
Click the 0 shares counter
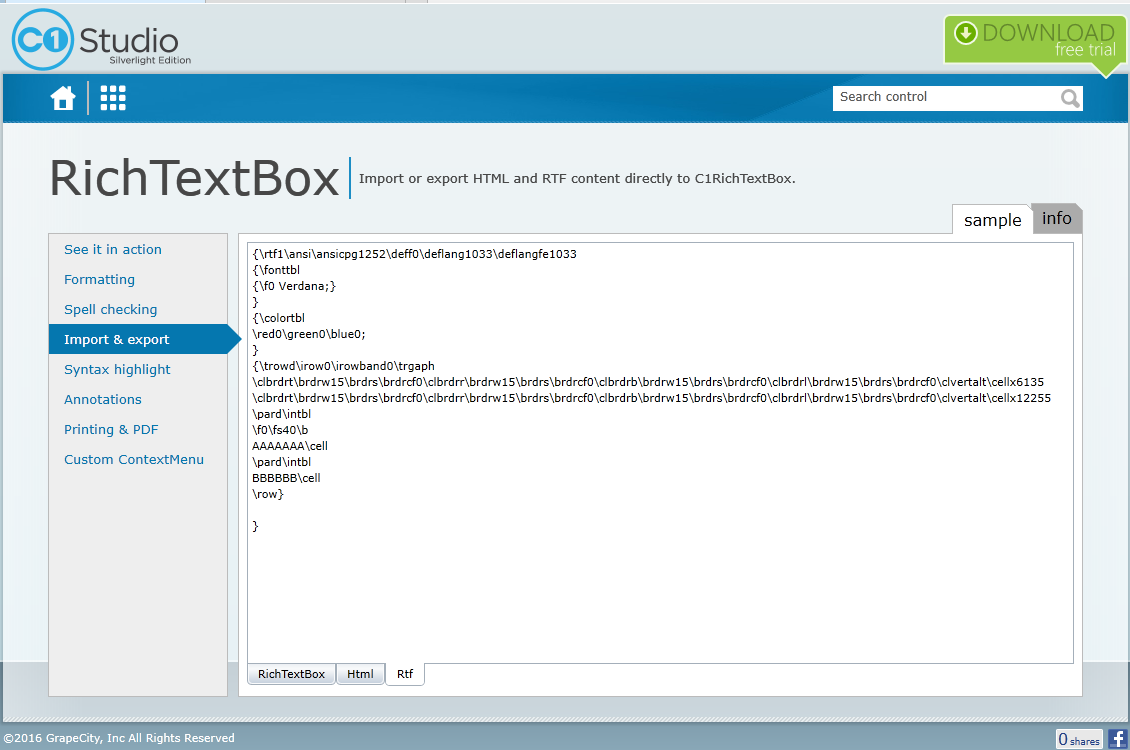pos(1079,739)
